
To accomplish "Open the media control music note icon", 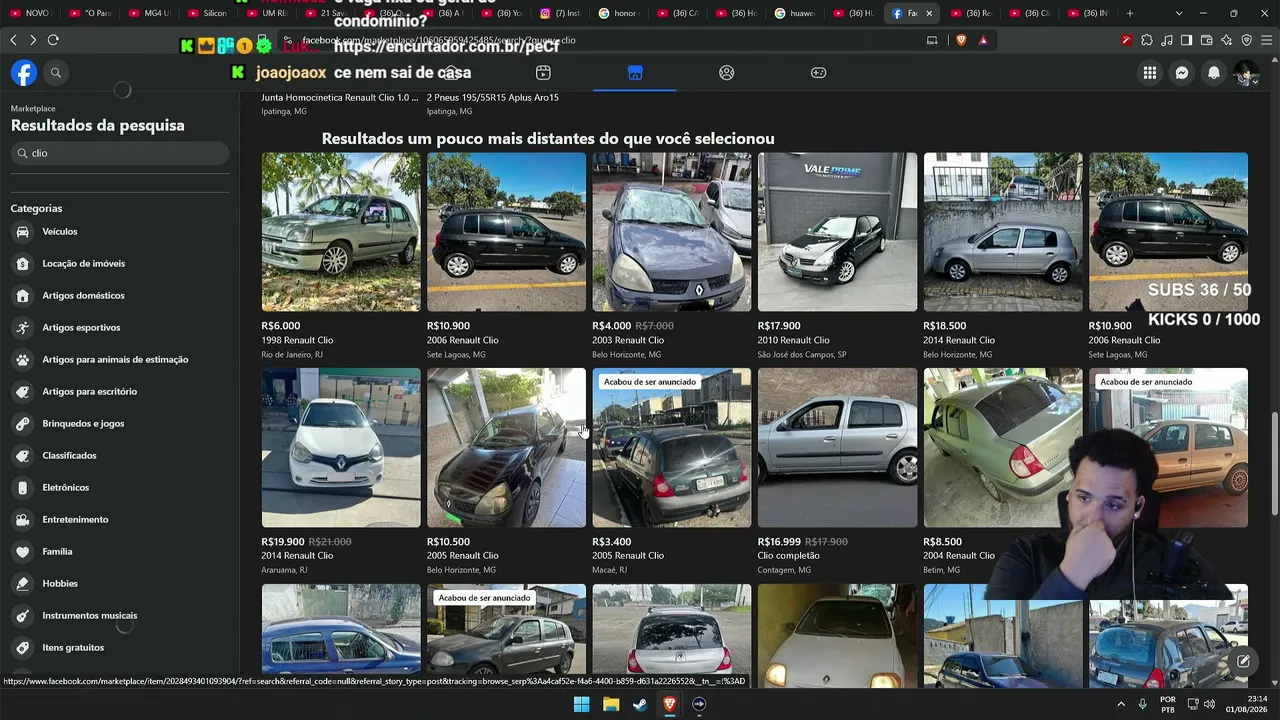I will coord(1166,40).
